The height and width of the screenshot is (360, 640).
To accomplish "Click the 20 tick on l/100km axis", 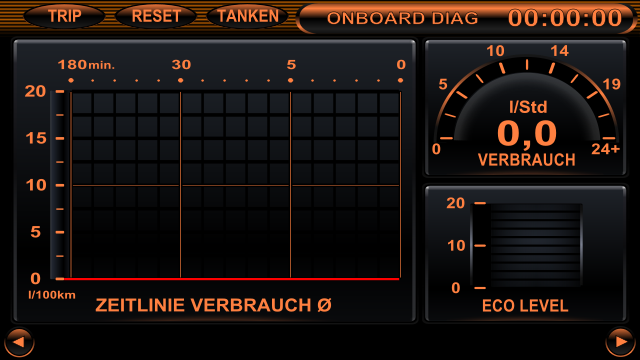I will point(60,91).
